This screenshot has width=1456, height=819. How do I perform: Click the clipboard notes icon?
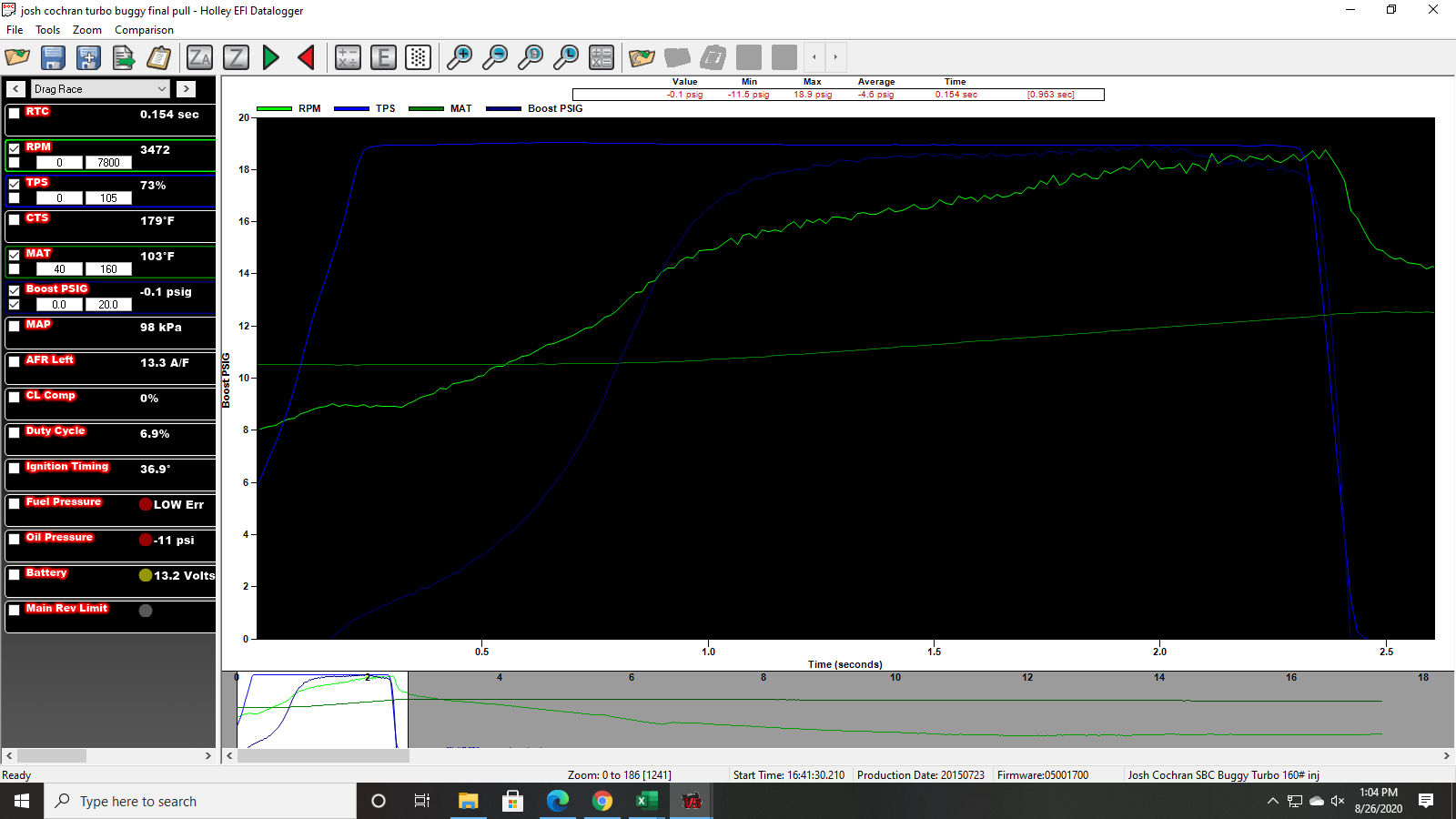point(159,57)
